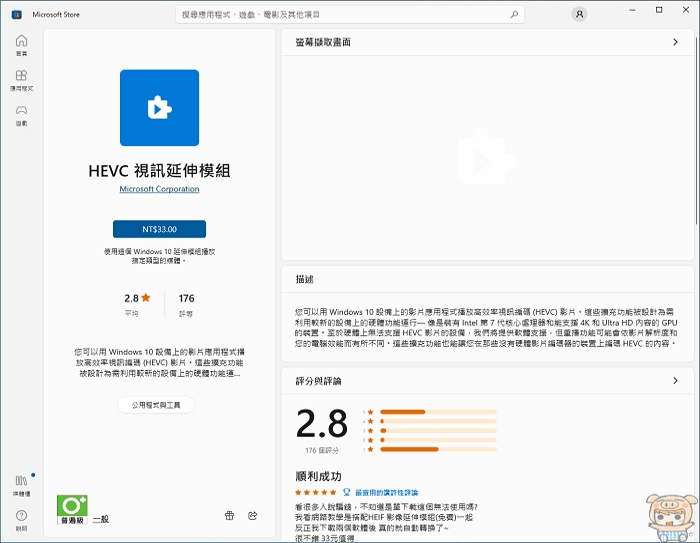Open the Apps section in the sidebar
700x543 pixels.
point(21,80)
